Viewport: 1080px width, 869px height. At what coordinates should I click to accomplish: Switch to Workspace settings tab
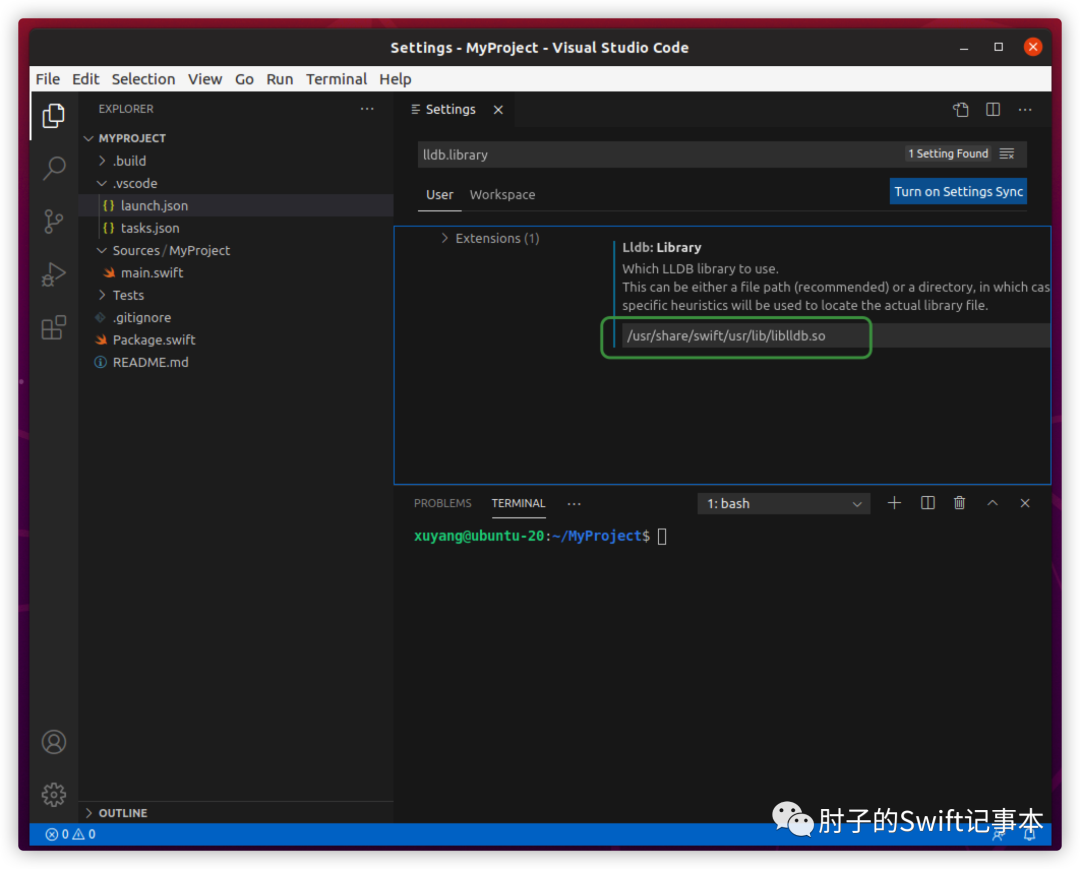pyautogui.click(x=502, y=195)
